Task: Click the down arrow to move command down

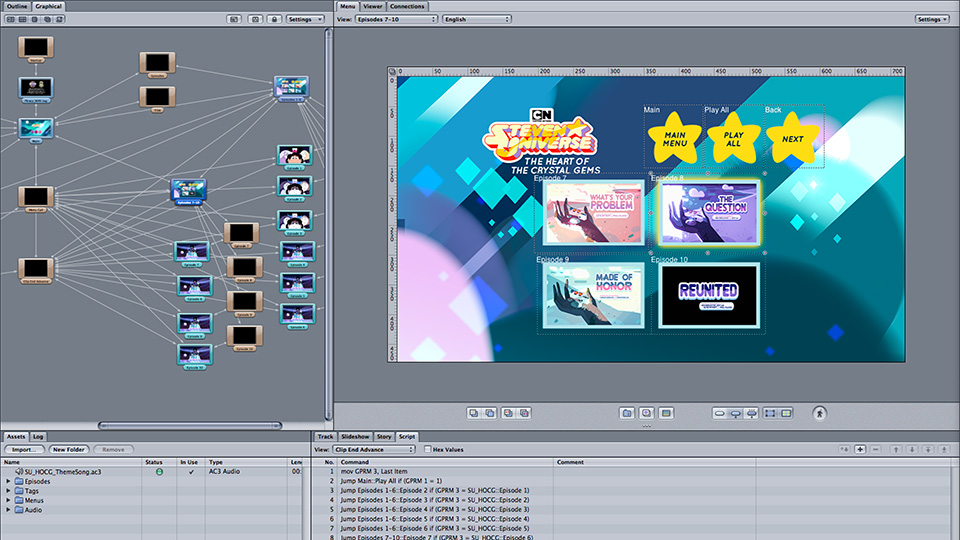Action: pyautogui.click(x=912, y=449)
